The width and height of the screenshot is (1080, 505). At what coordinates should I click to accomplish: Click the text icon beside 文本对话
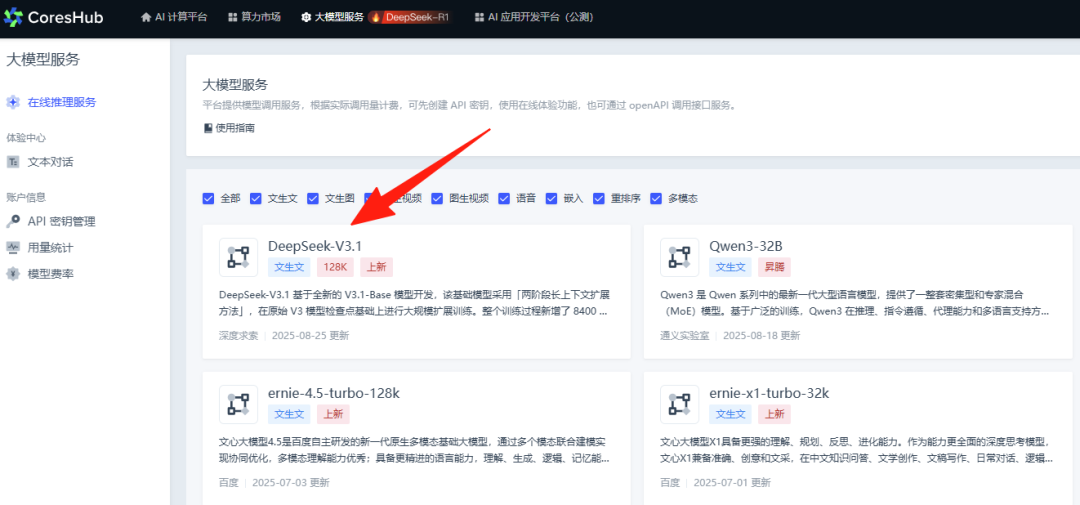(x=13, y=162)
